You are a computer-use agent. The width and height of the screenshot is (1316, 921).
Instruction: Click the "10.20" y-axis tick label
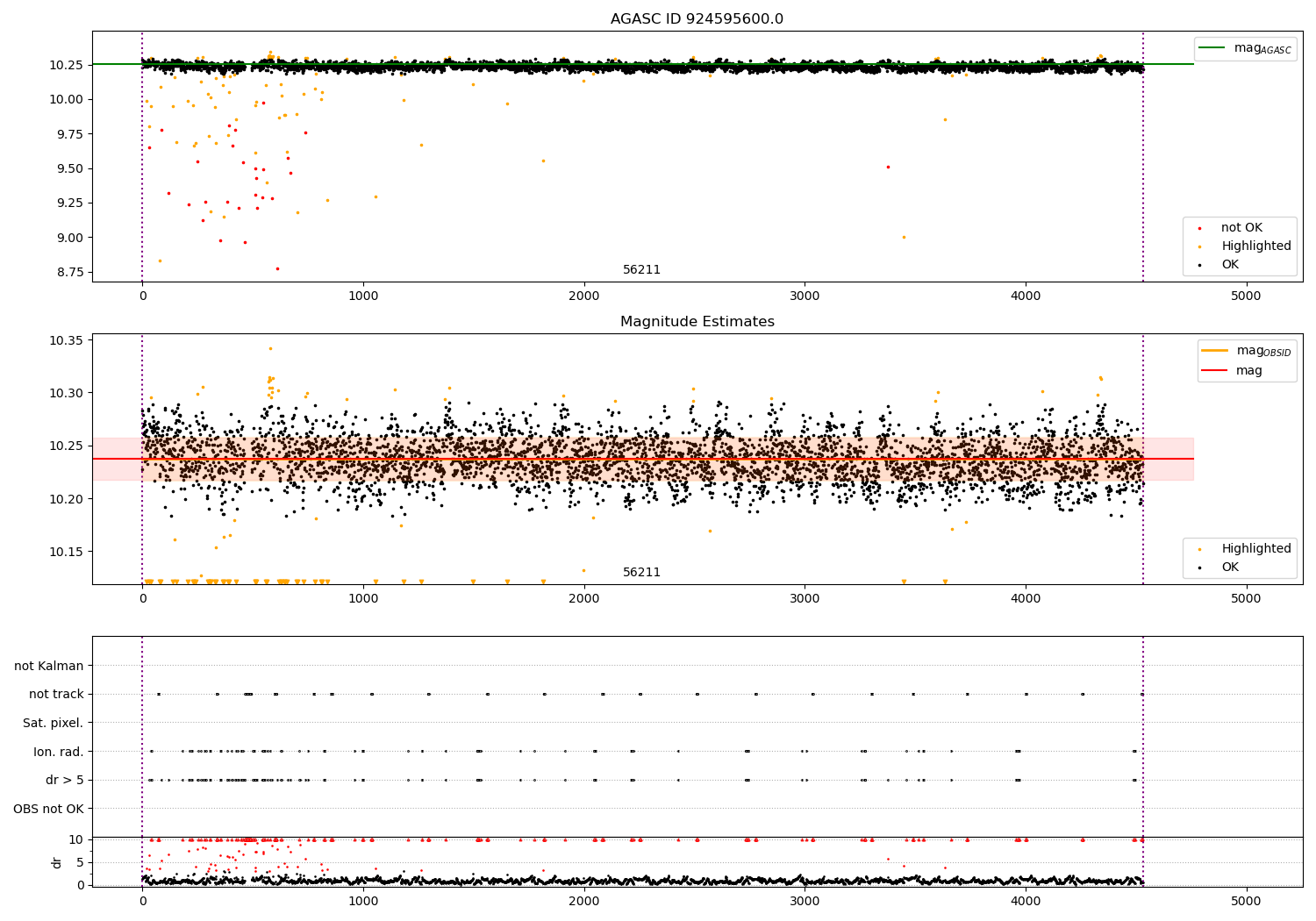pyautogui.click(x=67, y=499)
